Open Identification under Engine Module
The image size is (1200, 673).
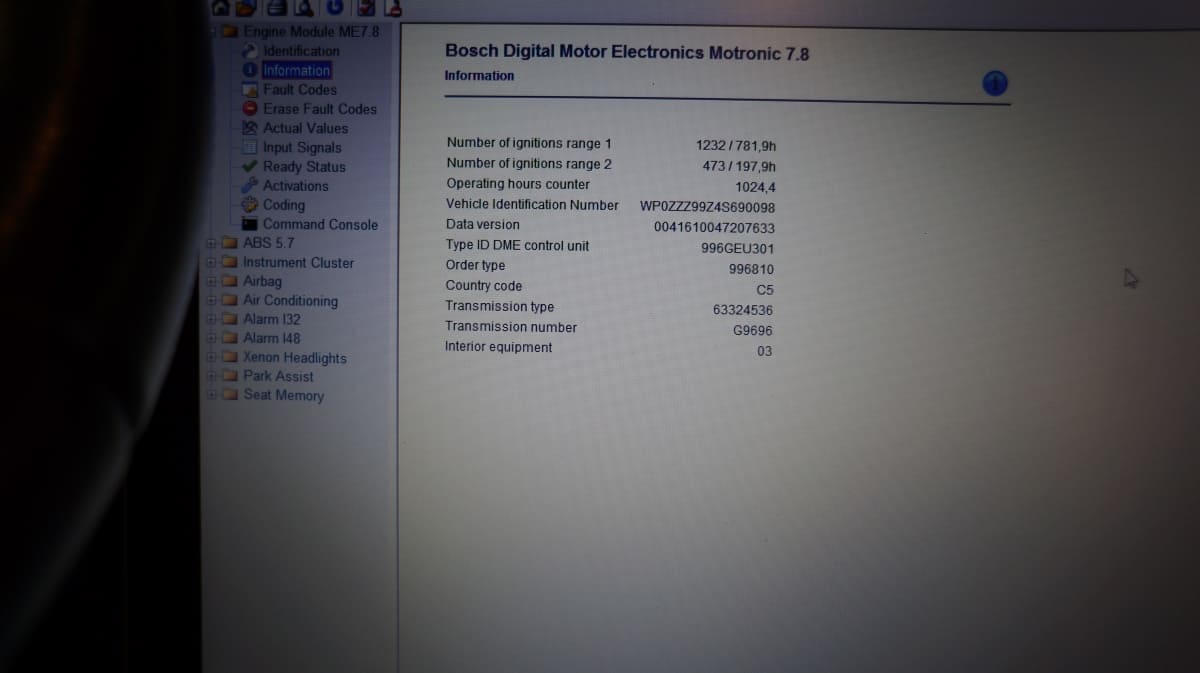pos(301,51)
